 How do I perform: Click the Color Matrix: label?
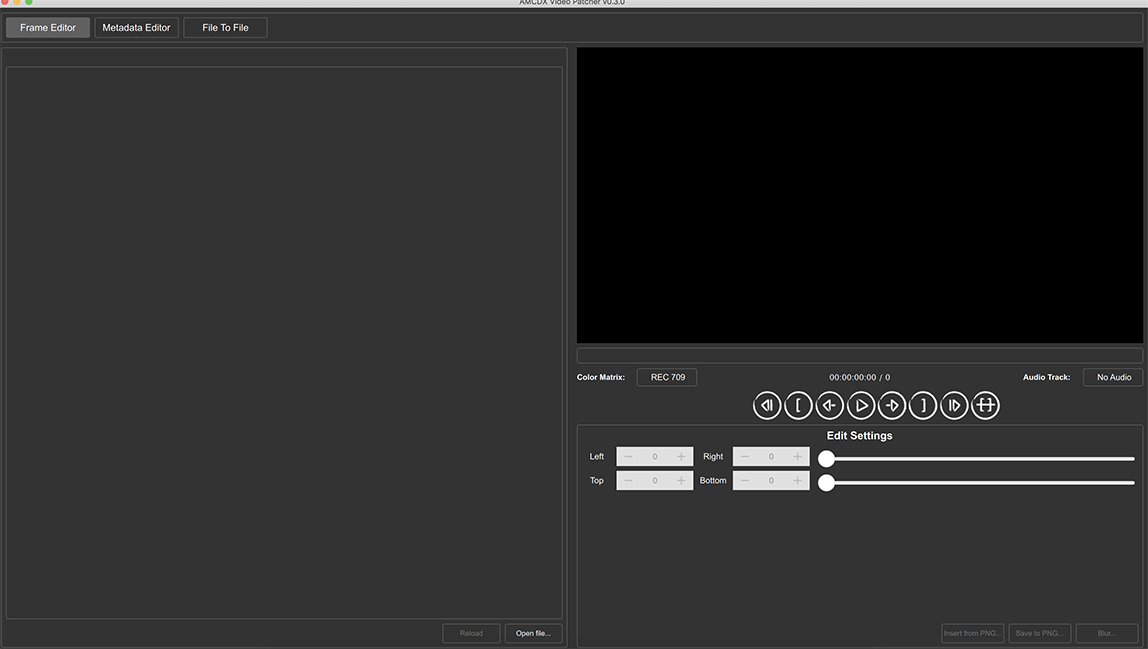click(601, 377)
